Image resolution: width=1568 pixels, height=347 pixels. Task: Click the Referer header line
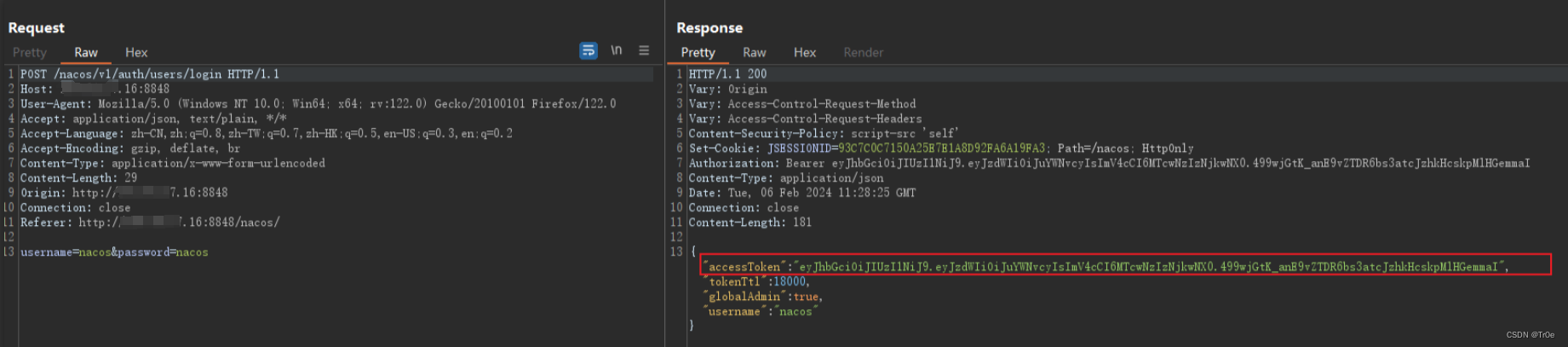pyautogui.click(x=150, y=223)
